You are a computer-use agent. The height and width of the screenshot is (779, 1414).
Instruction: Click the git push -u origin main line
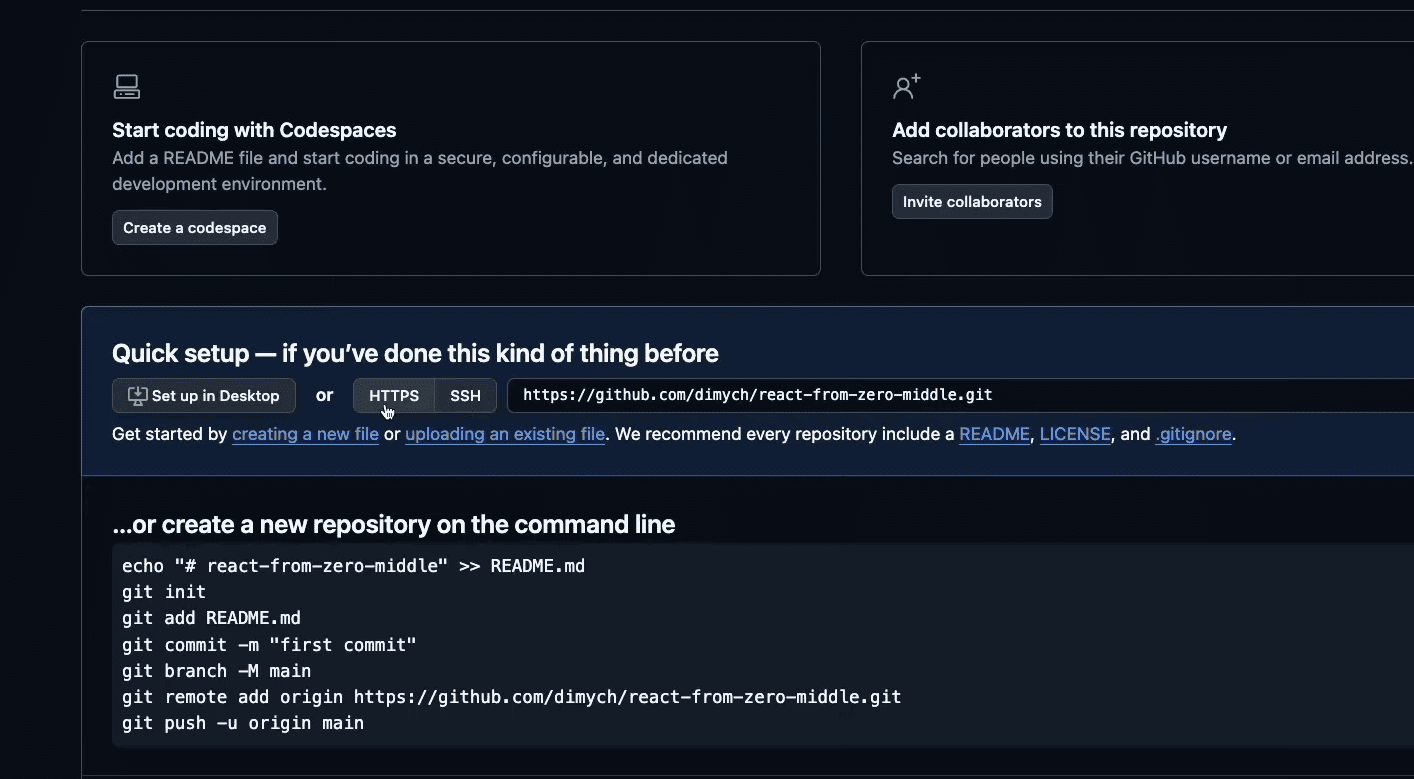click(x=243, y=723)
